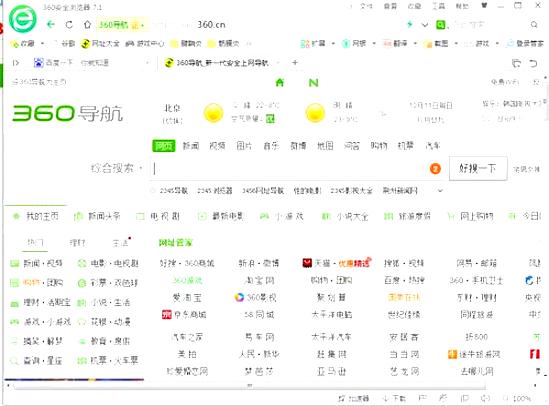Click the green 360 search engine icon
Screen dimensions: 549x406
tap(441, 24)
